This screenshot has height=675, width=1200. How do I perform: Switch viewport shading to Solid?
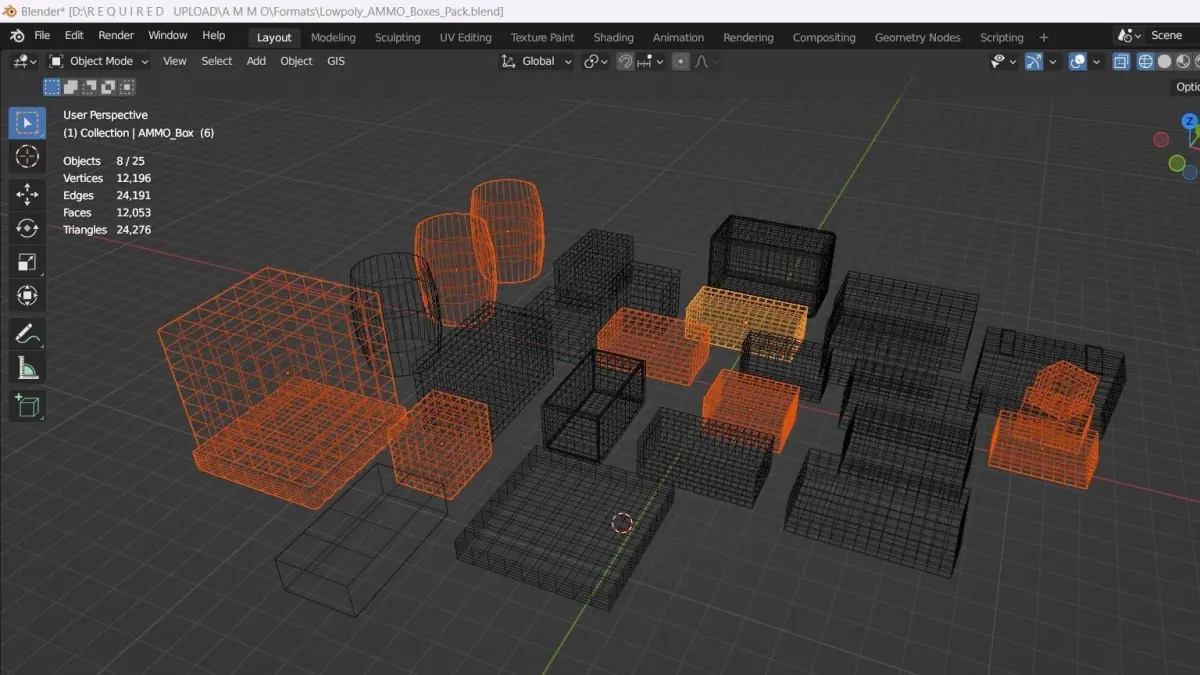point(1165,61)
